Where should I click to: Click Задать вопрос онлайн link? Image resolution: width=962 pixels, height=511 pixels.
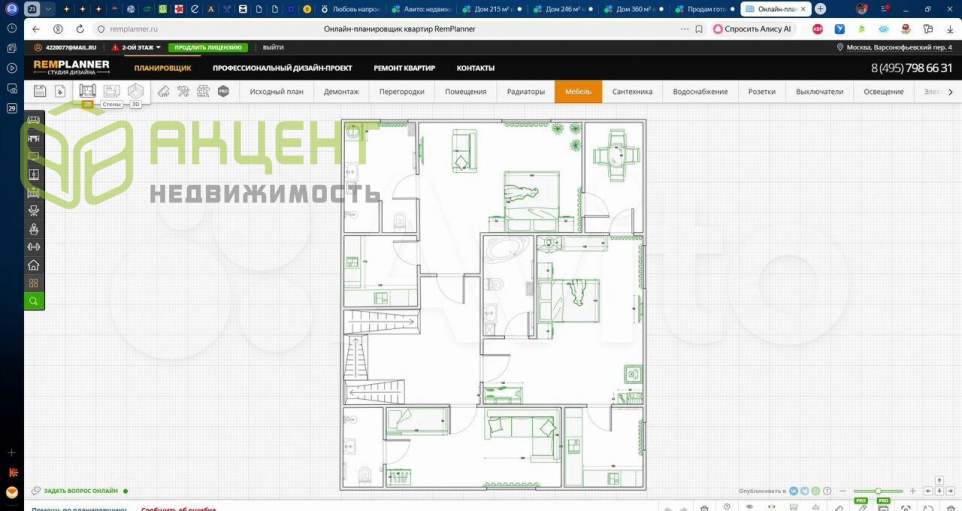pos(80,491)
